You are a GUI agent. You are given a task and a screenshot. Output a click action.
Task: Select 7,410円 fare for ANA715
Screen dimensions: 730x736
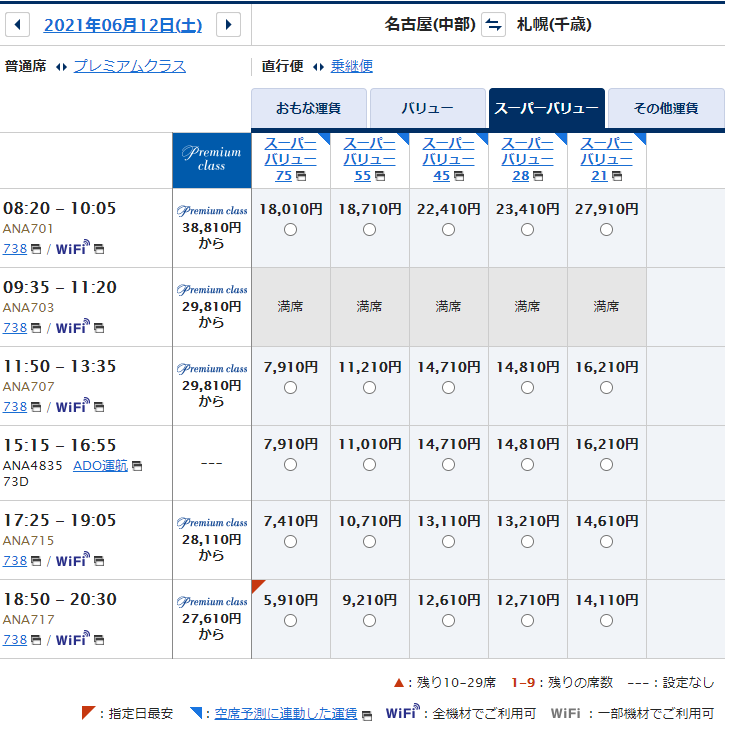click(x=291, y=542)
